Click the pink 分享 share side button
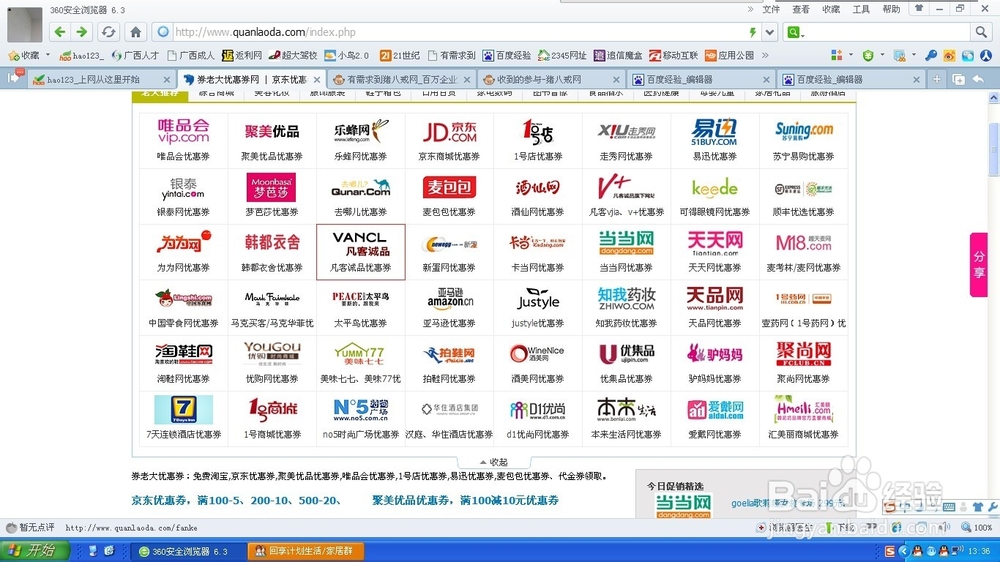1000x562 pixels. click(x=978, y=264)
